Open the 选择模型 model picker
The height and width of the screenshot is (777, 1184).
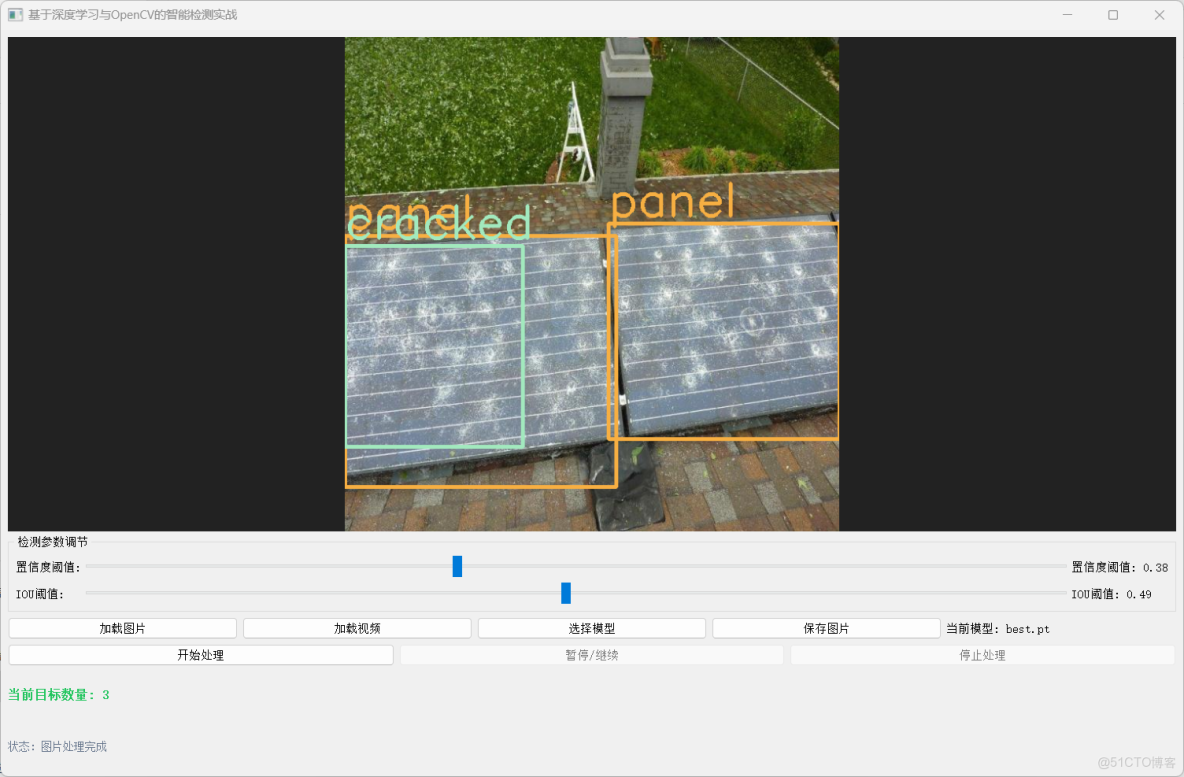coord(592,628)
